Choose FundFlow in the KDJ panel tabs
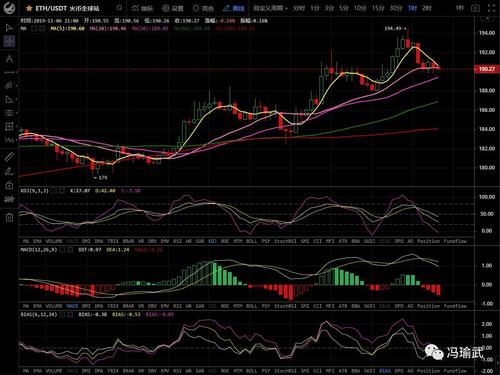Screen dimensions: 500x375 pyautogui.click(x=455, y=241)
